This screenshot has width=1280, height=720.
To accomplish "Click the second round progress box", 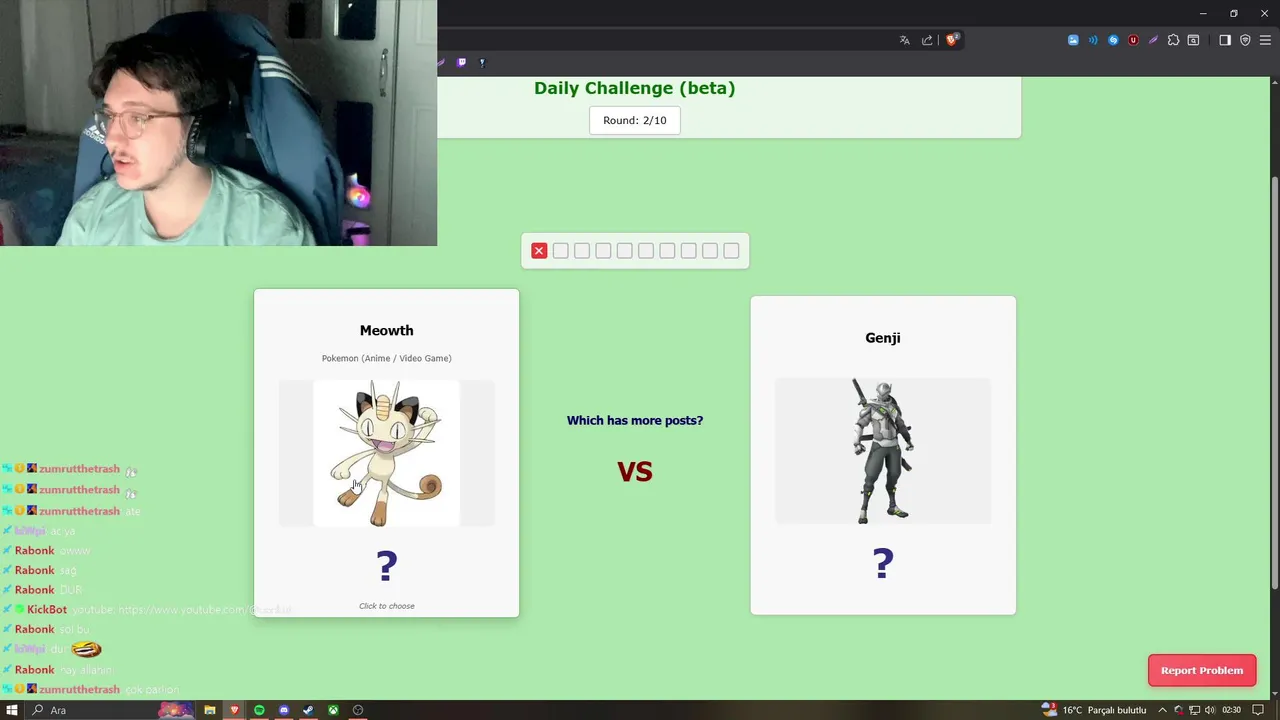I will point(560,251).
